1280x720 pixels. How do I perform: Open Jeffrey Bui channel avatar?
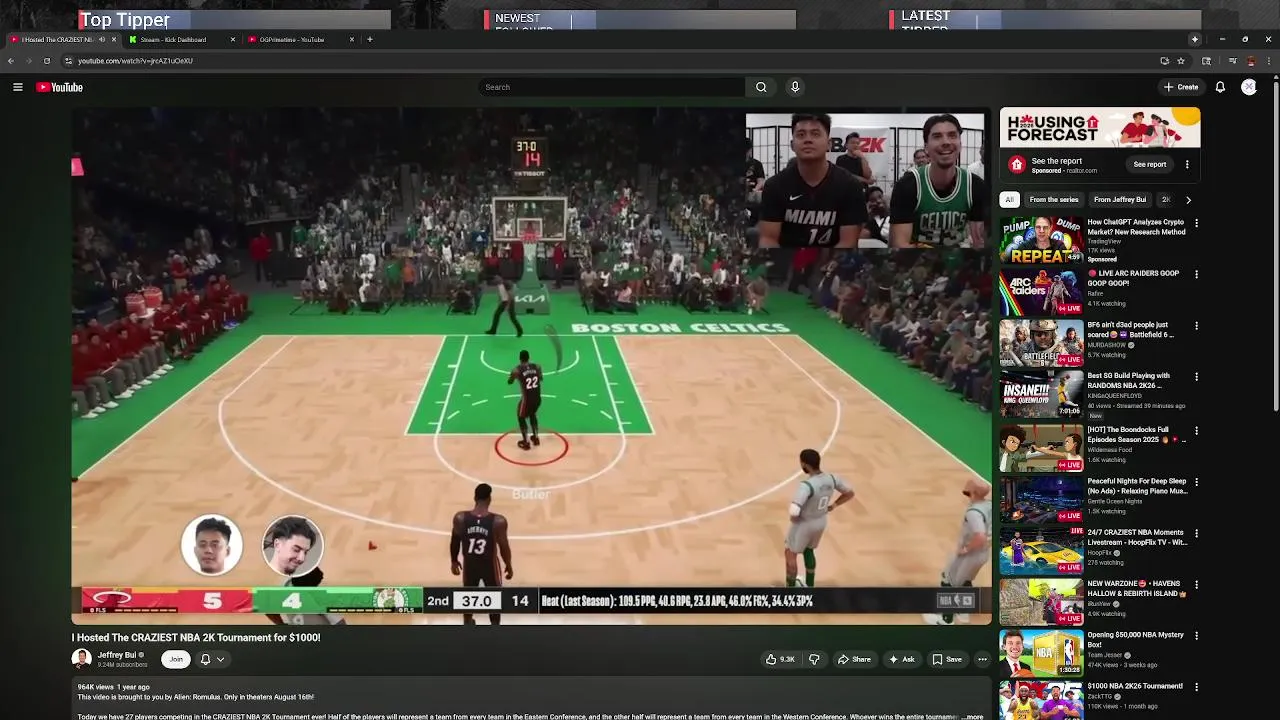[81, 658]
